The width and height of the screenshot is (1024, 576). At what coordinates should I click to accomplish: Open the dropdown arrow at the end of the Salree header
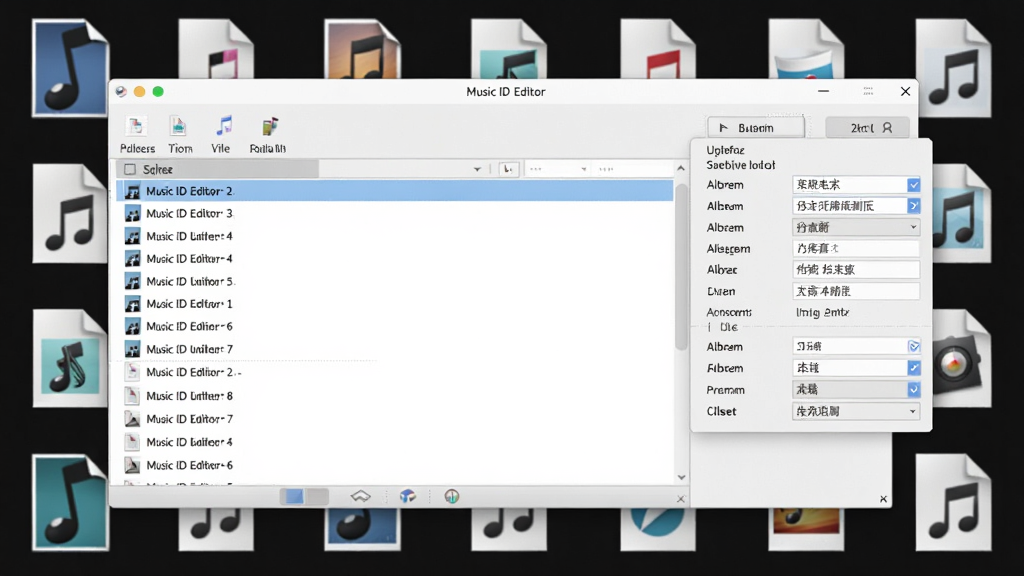tap(477, 170)
